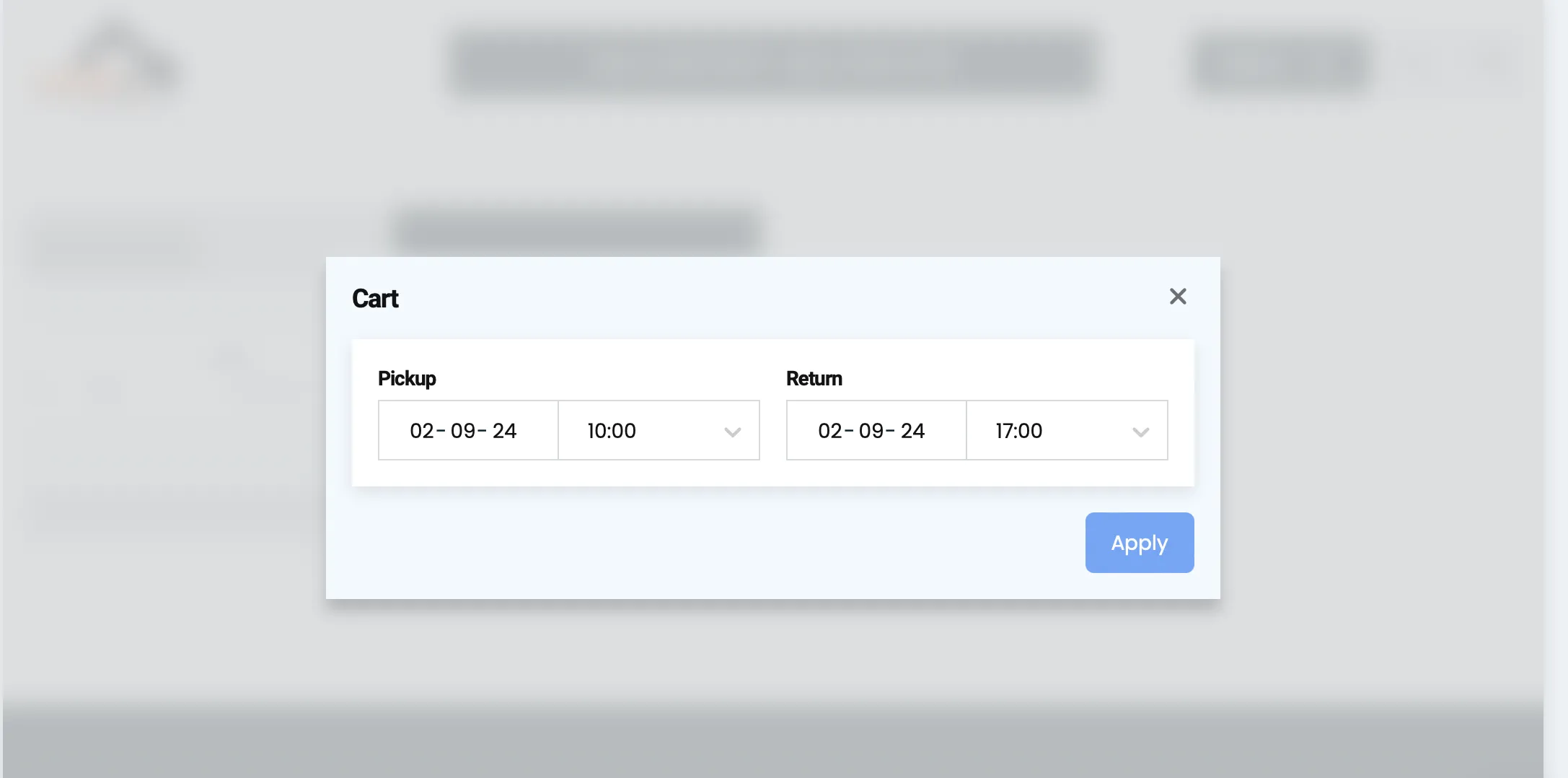Select the "02" segment of Return date
This screenshot has width=1568, height=778.
point(829,431)
